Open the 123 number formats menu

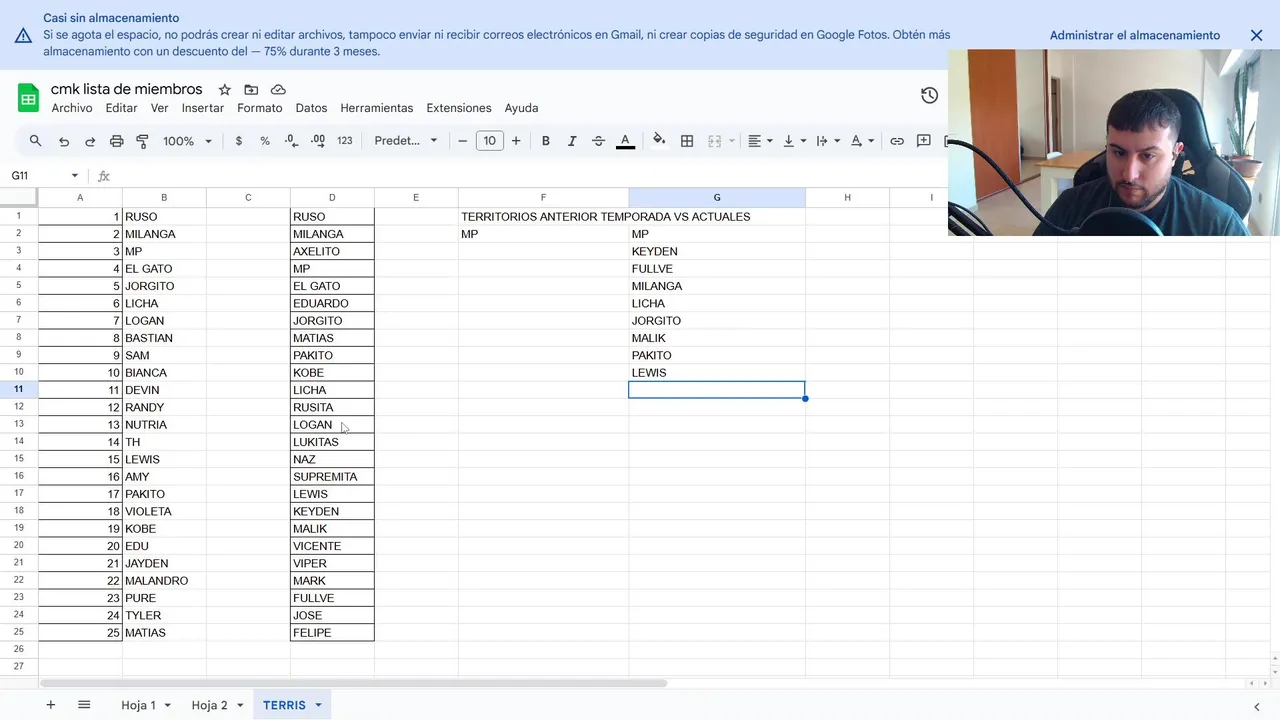coord(345,141)
